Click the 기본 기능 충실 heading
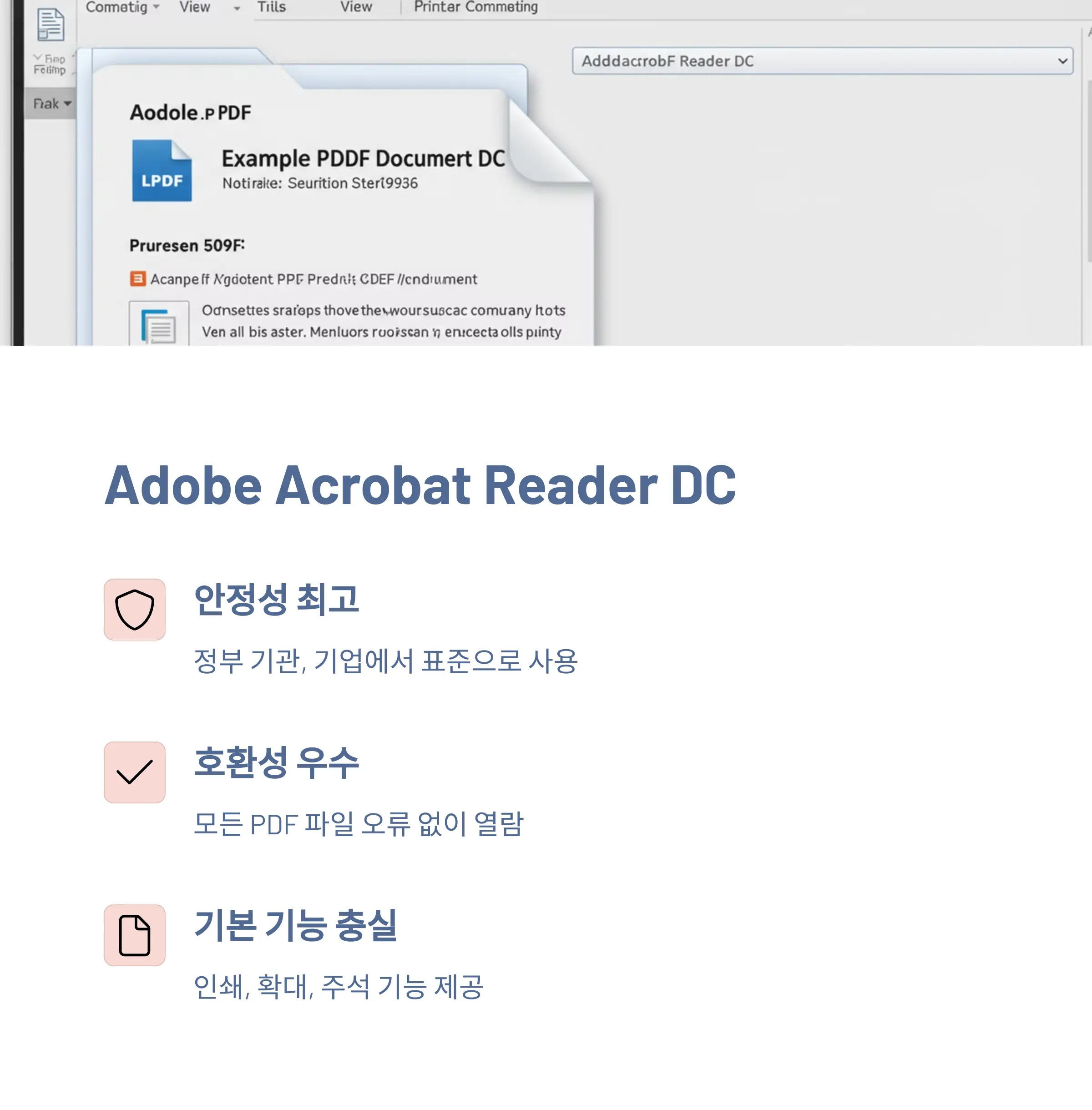 tap(295, 925)
